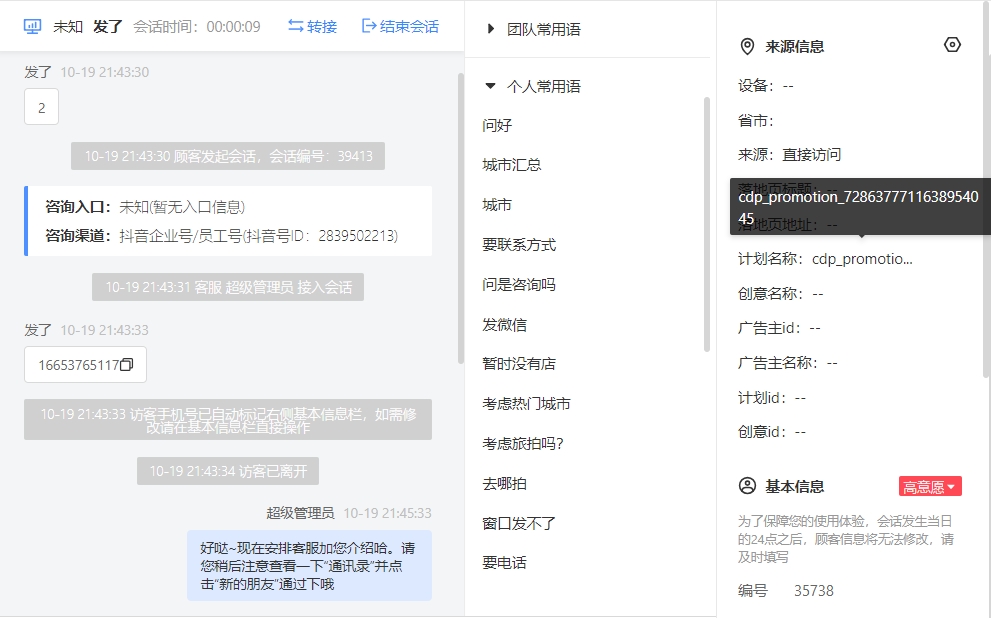The height and width of the screenshot is (618, 991).
Task: Pick the 要电话 quick phrase
Action: click(504, 562)
